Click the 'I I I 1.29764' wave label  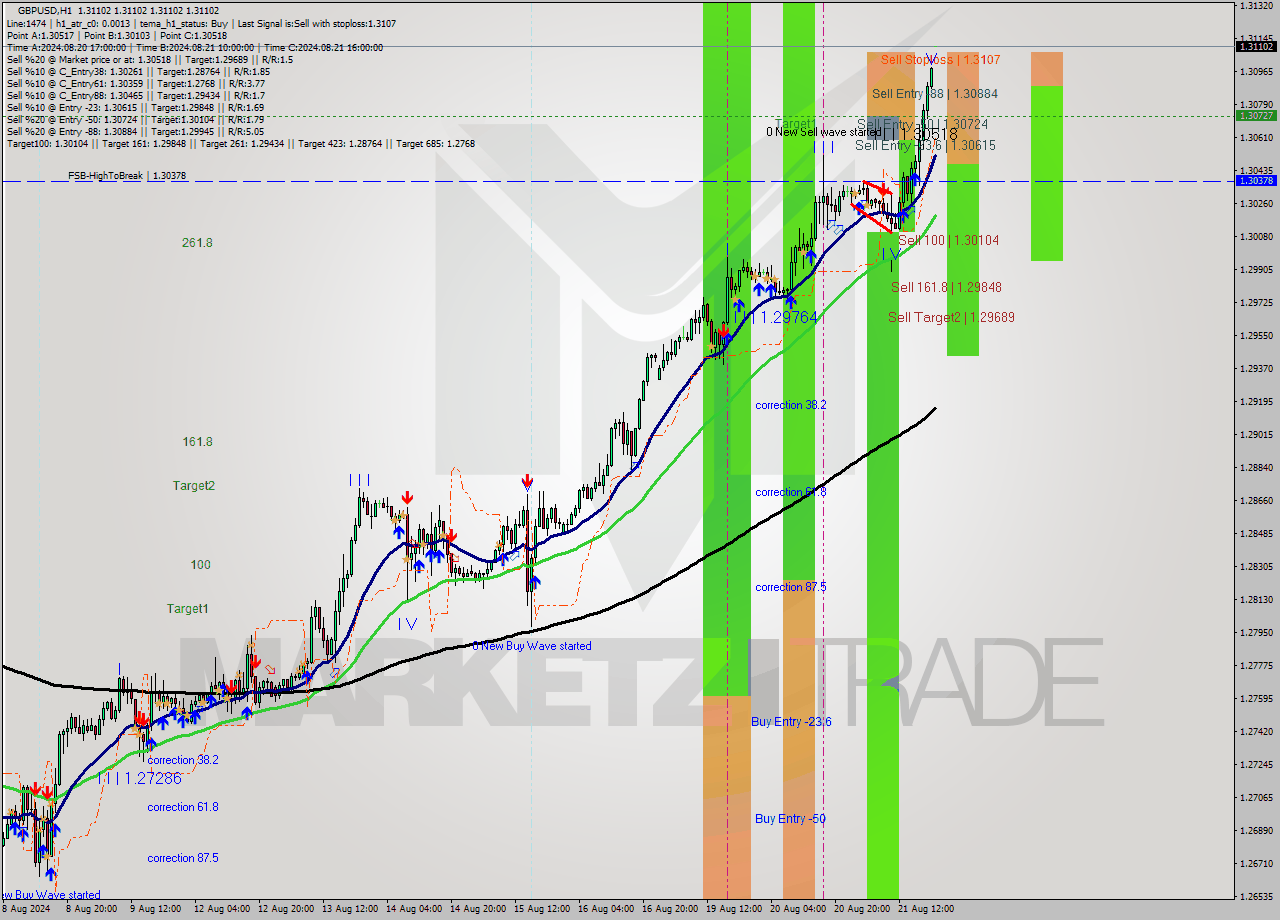coord(776,317)
